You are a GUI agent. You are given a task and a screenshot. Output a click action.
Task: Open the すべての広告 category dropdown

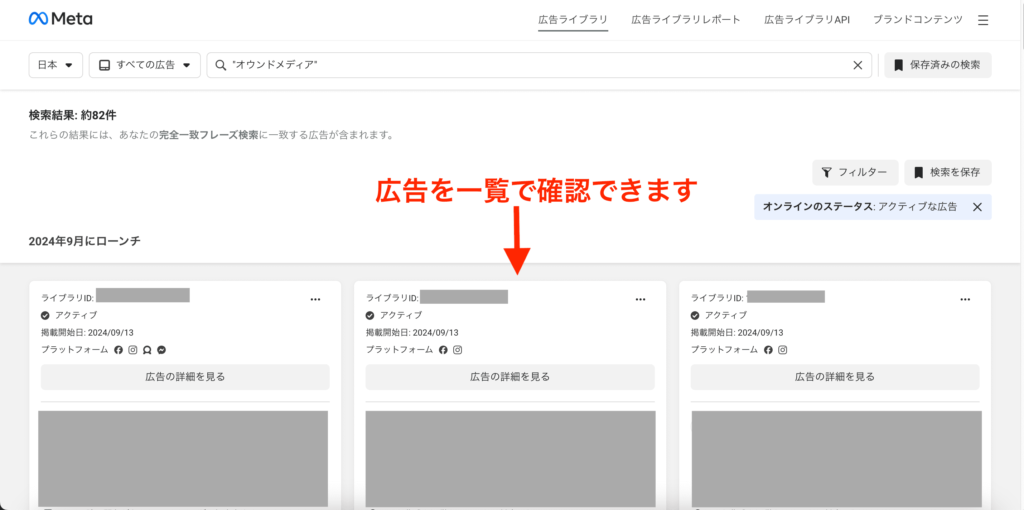point(144,65)
